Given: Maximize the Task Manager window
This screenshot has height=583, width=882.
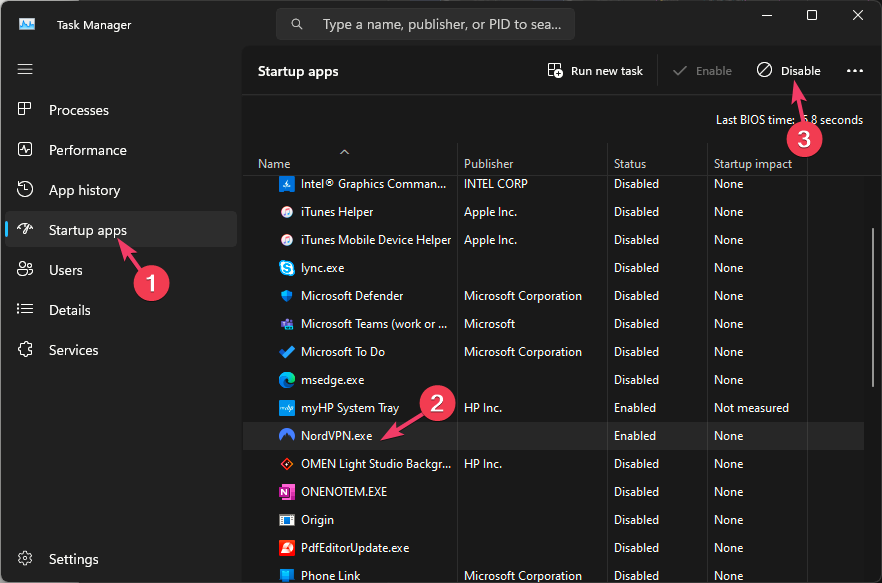Looking at the screenshot, I should (x=812, y=15).
